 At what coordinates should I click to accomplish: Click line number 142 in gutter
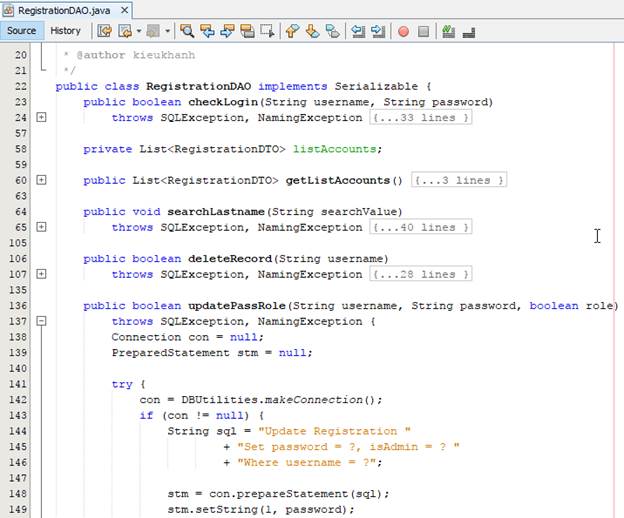tap(18, 399)
